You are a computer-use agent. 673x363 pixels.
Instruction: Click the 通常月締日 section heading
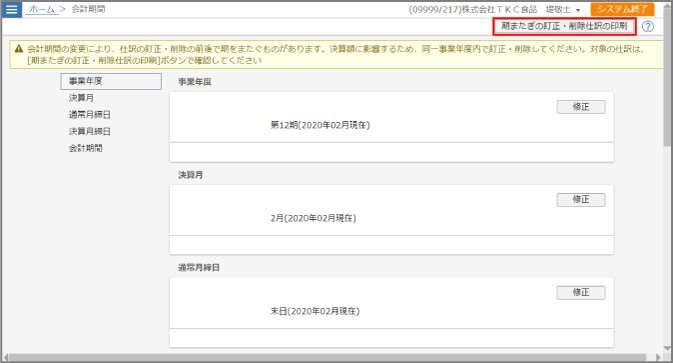pos(199,268)
